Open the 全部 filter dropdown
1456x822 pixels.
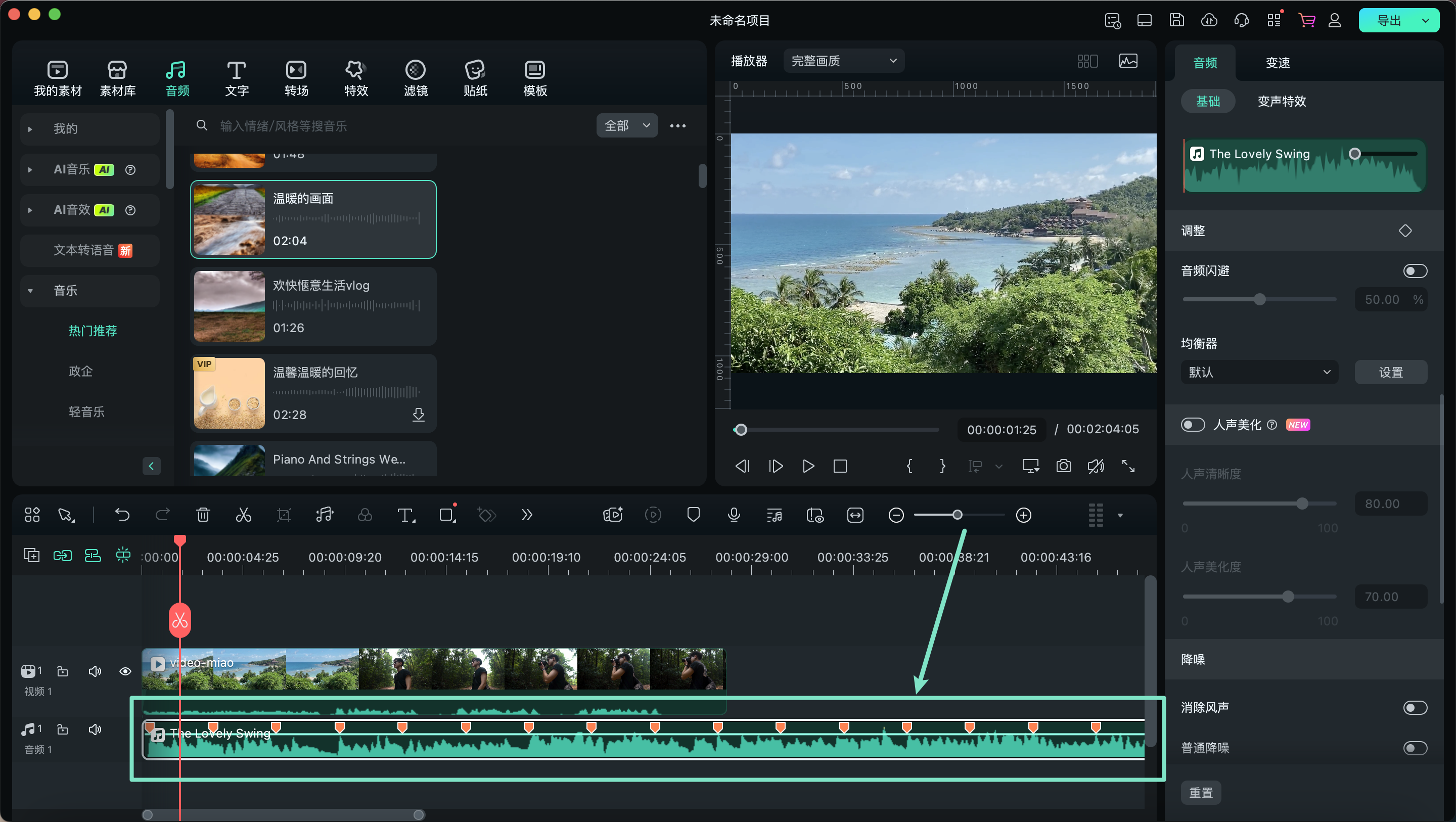tap(627, 125)
